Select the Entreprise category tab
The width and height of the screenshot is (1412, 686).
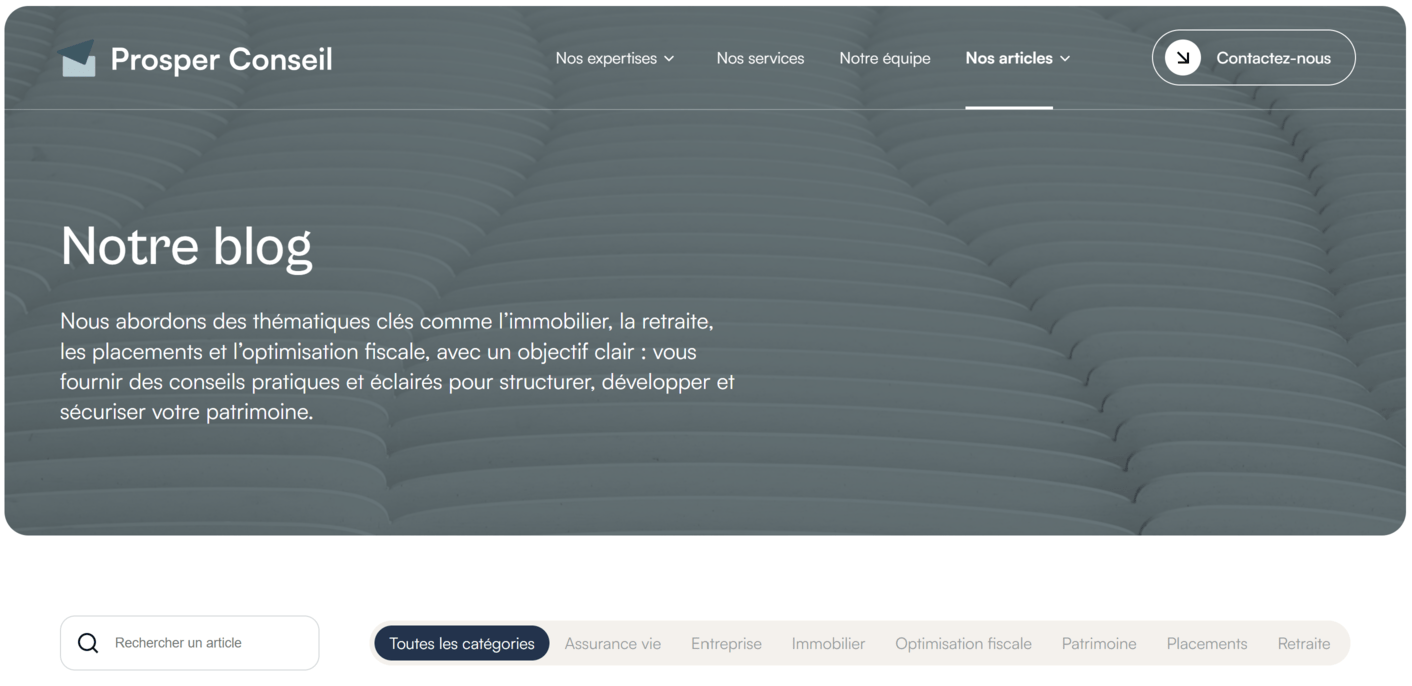(726, 643)
